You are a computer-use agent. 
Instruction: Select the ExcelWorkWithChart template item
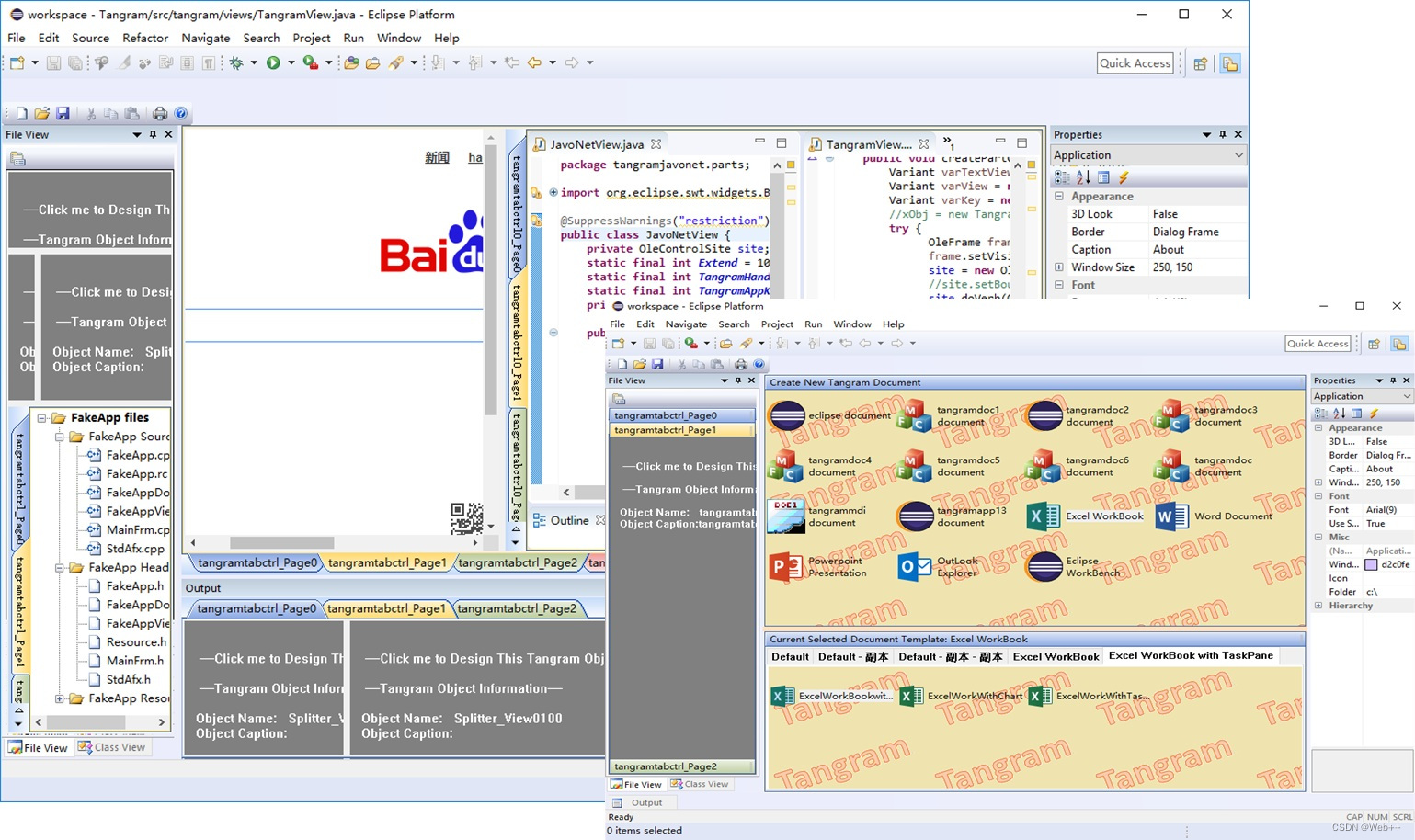coord(962,697)
